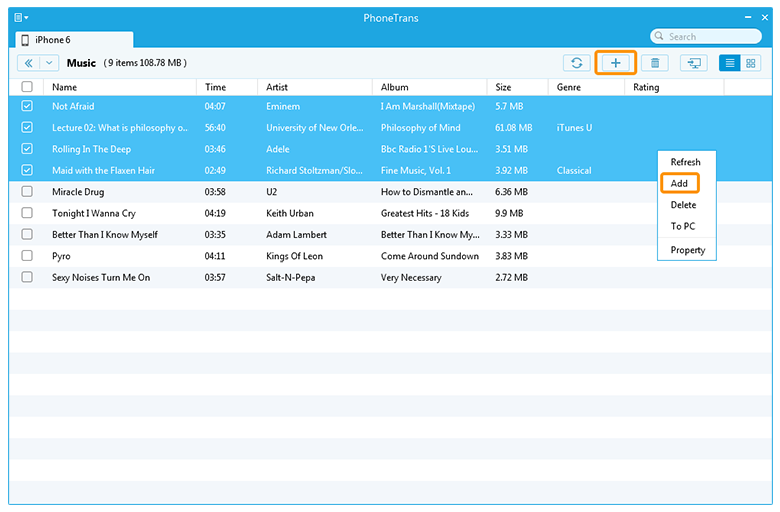Sort list by Size column header
The image size is (780, 512).
click(x=503, y=87)
